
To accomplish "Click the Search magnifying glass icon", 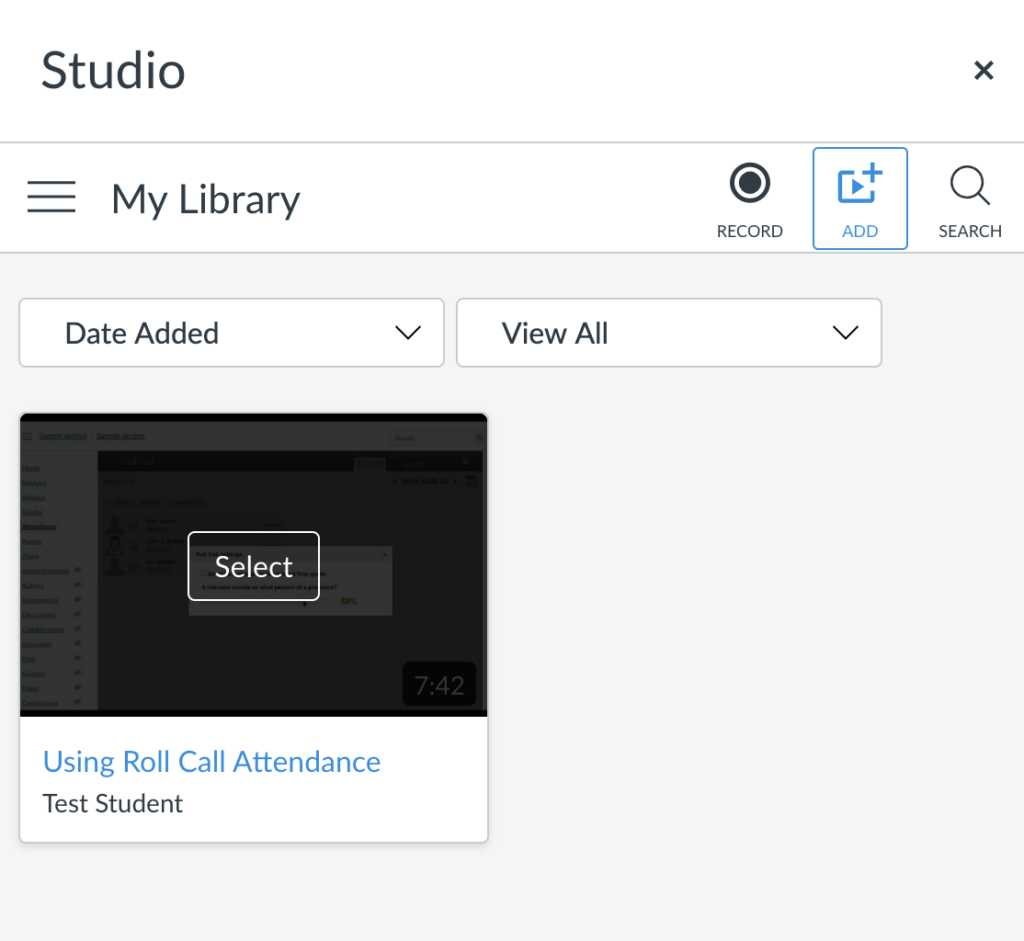I will pyautogui.click(x=969, y=186).
